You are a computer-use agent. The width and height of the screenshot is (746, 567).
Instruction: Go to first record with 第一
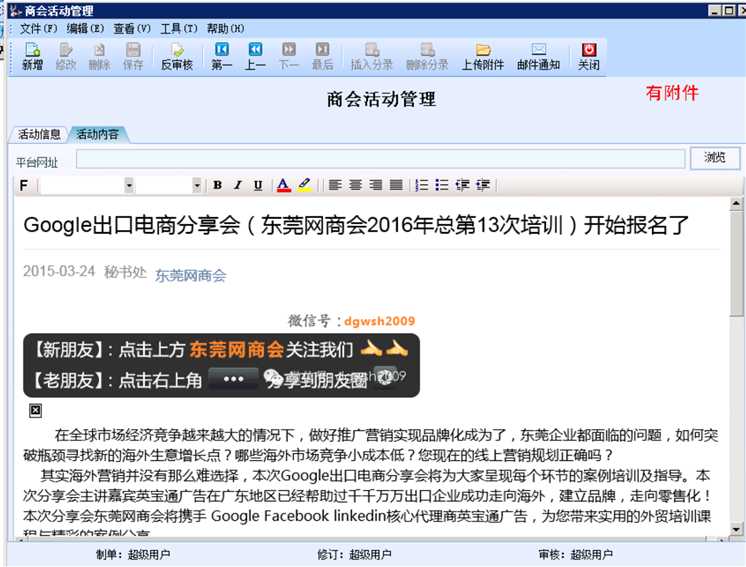pos(222,56)
